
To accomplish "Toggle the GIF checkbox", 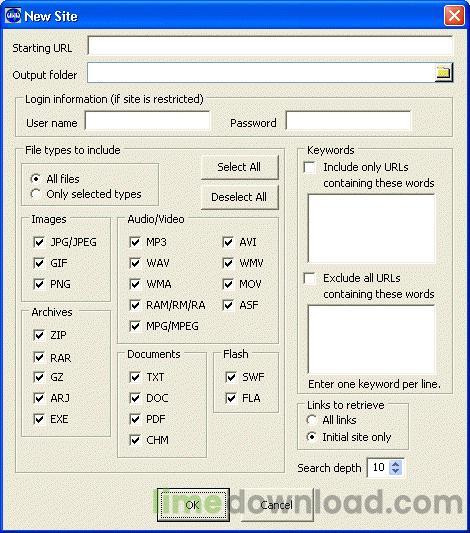I will tap(39, 263).
